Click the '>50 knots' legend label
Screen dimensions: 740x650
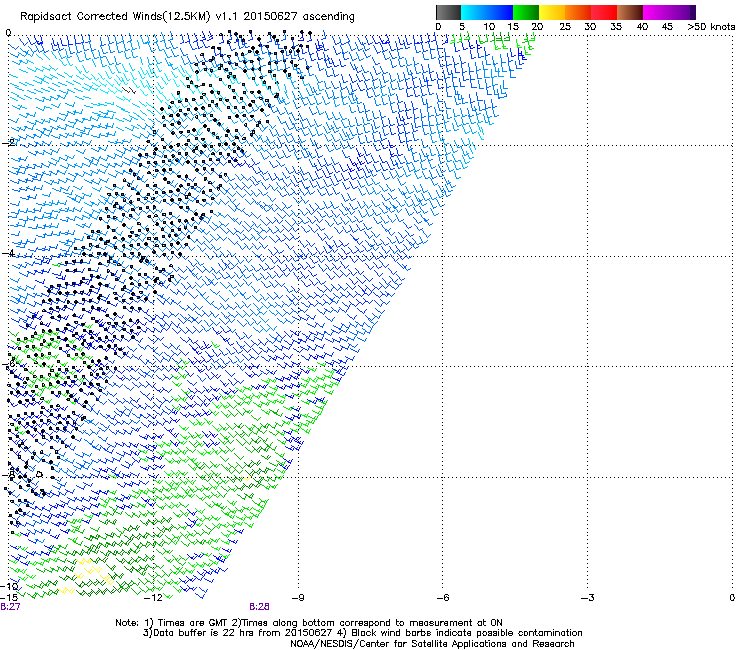(x=711, y=27)
